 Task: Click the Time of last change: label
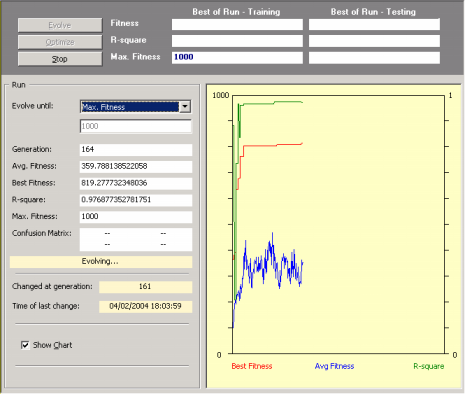click(x=46, y=306)
